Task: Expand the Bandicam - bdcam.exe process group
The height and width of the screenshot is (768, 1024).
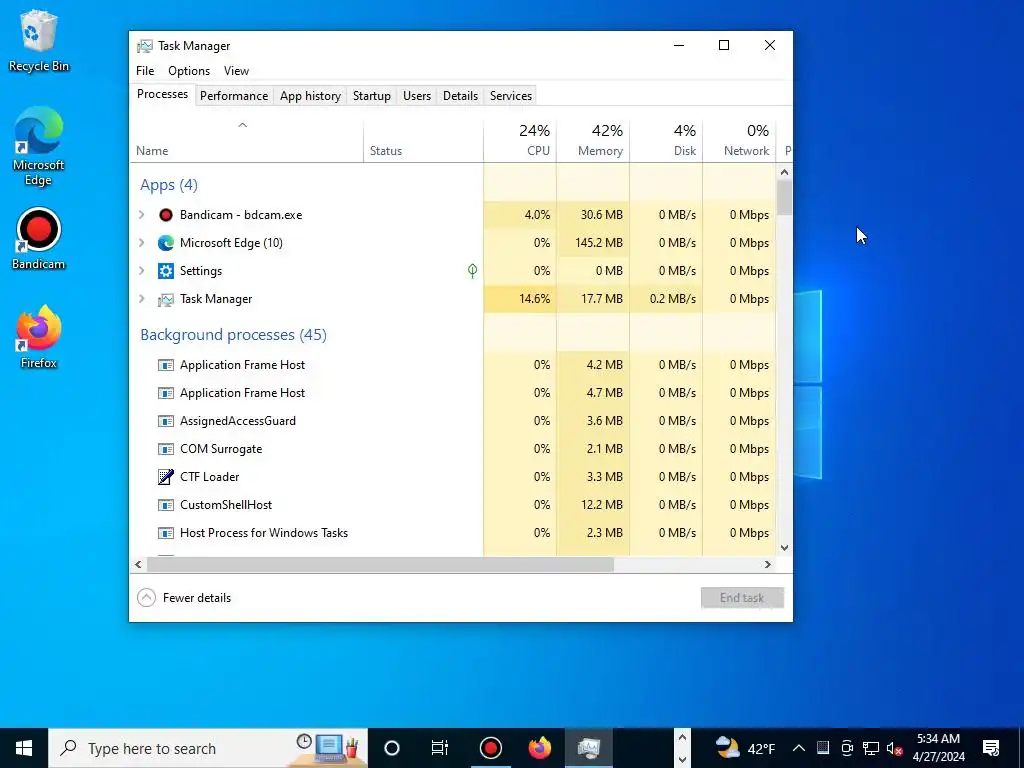Action: click(x=142, y=215)
